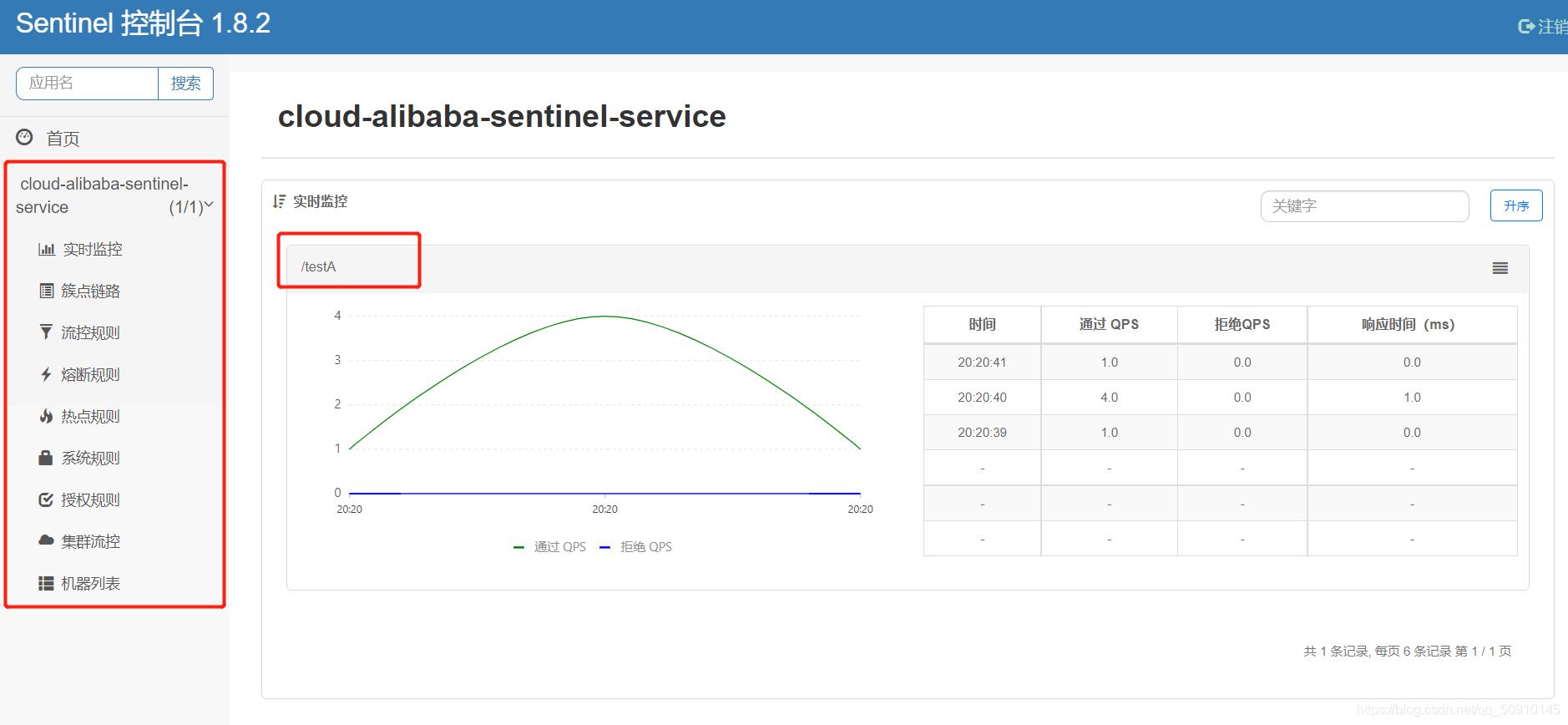This screenshot has width=1568, height=725.
Task: Click the 20:20:39 time cell
Action: coord(982,433)
